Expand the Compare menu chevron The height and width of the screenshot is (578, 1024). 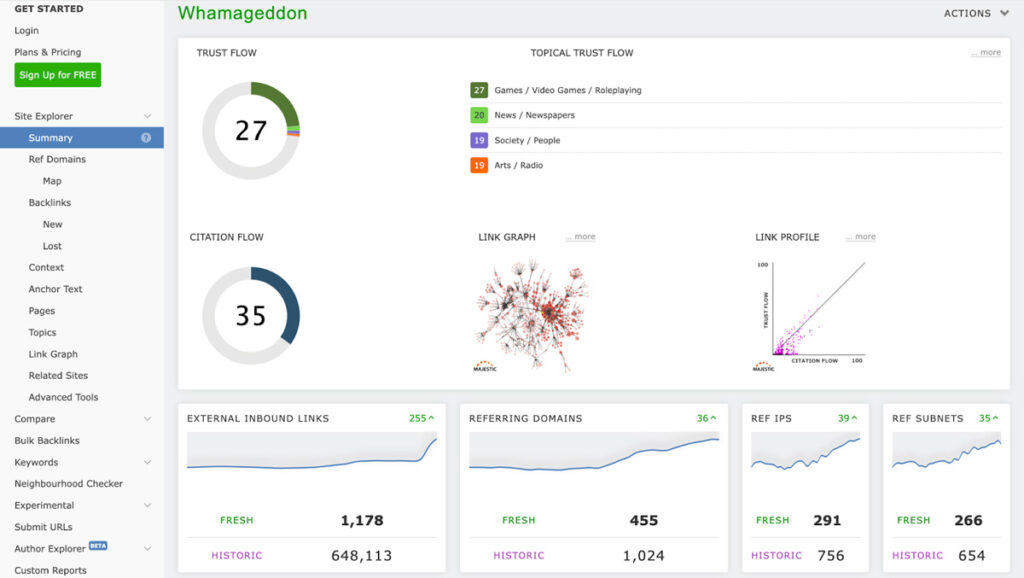click(x=148, y=419)
